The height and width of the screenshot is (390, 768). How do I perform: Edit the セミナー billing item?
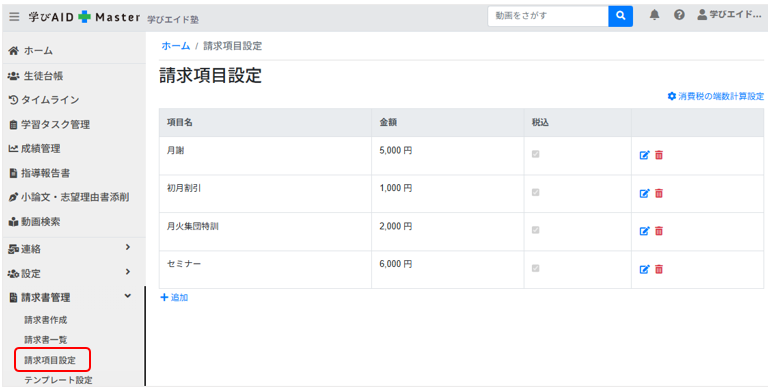tap(645, 269)
